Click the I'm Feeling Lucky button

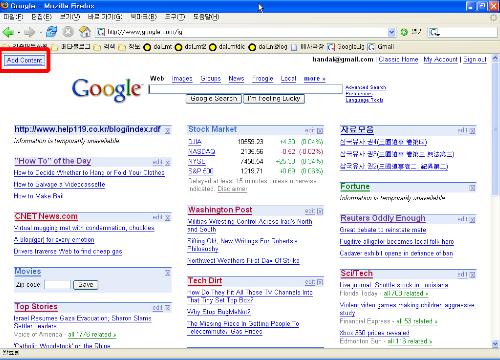(x=274, y=99)
